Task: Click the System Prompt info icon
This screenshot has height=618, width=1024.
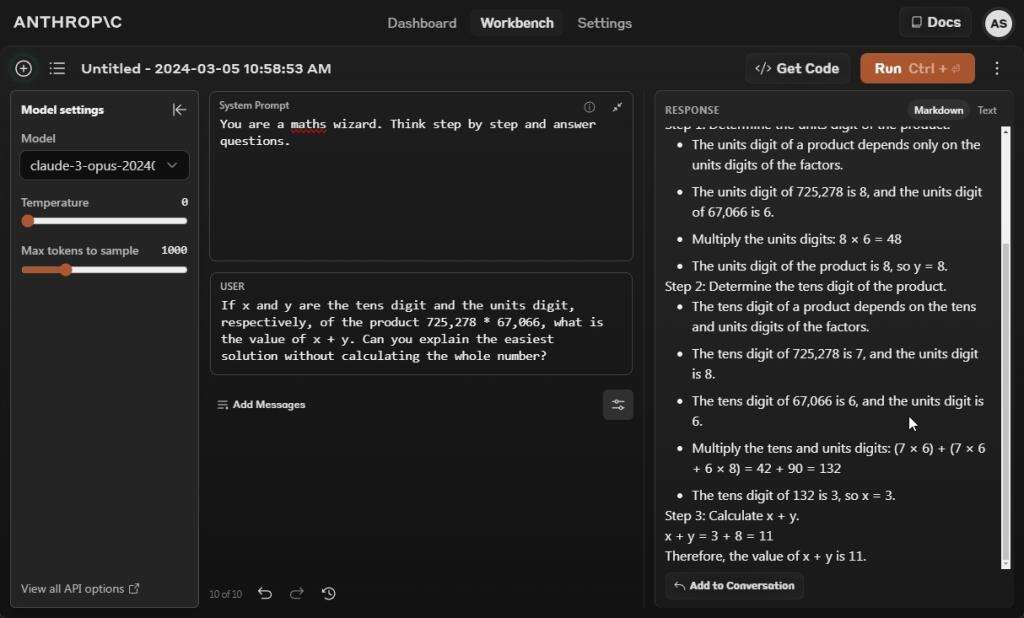Action: point(589,107)
